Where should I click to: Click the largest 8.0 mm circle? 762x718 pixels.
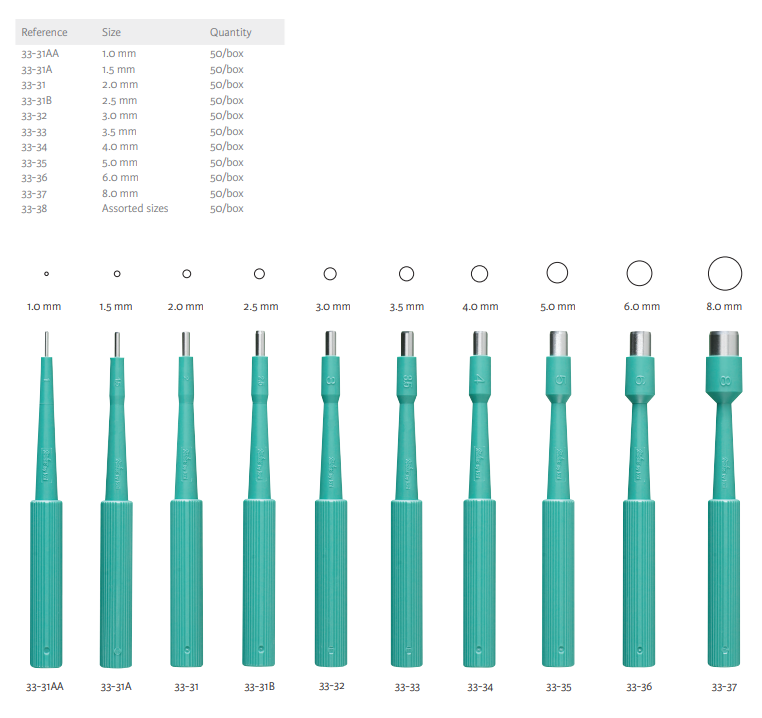click(724, 272)
